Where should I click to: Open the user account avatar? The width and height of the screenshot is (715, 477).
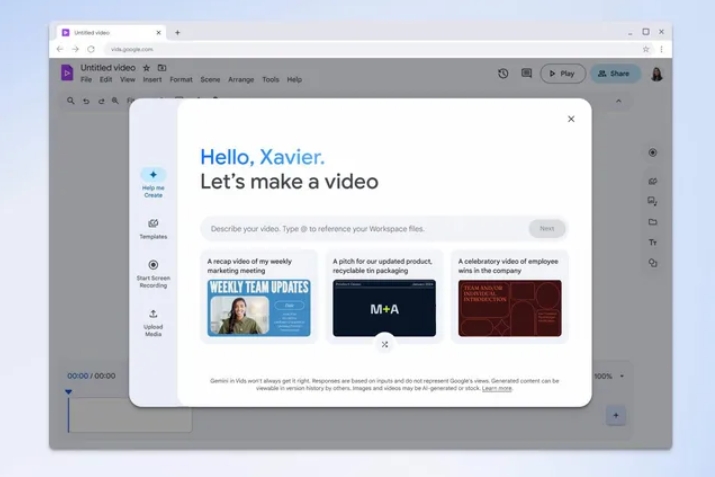point(657,74)
